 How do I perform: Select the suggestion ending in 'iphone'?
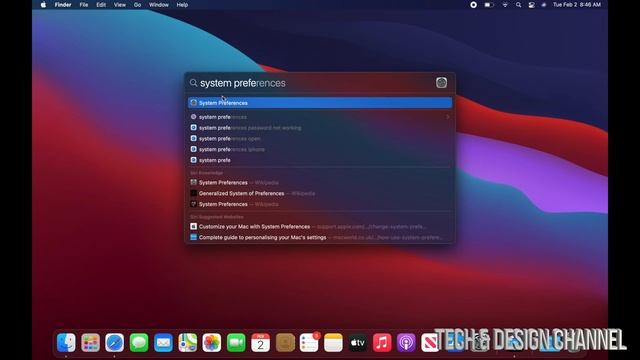320,149
